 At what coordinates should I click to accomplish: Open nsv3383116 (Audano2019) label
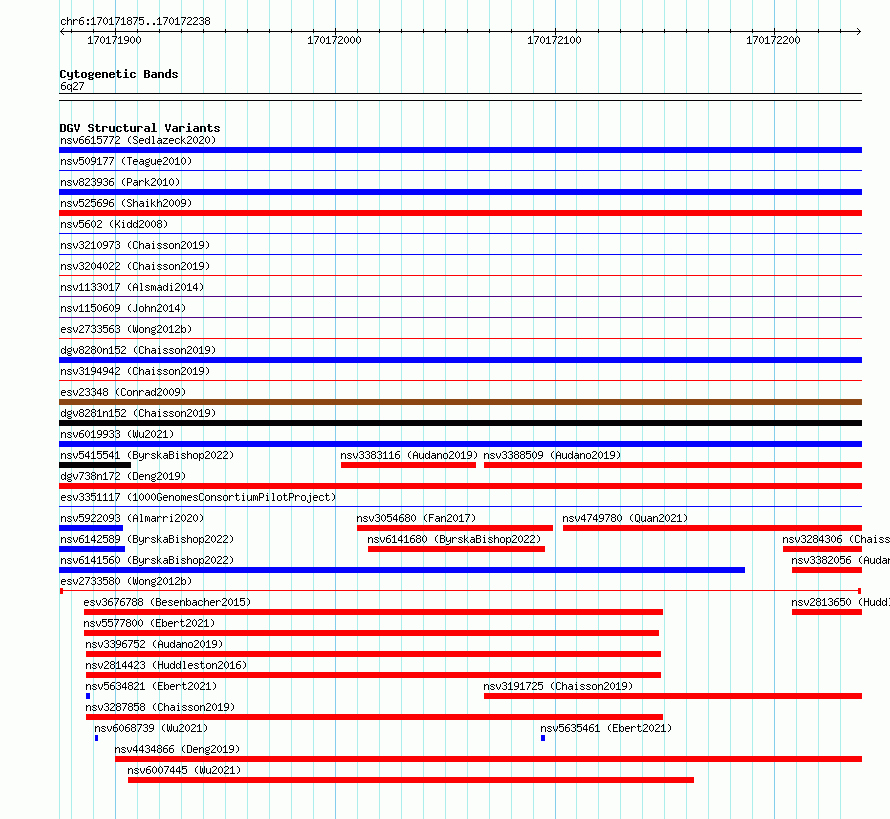click(x=409, y=455)
